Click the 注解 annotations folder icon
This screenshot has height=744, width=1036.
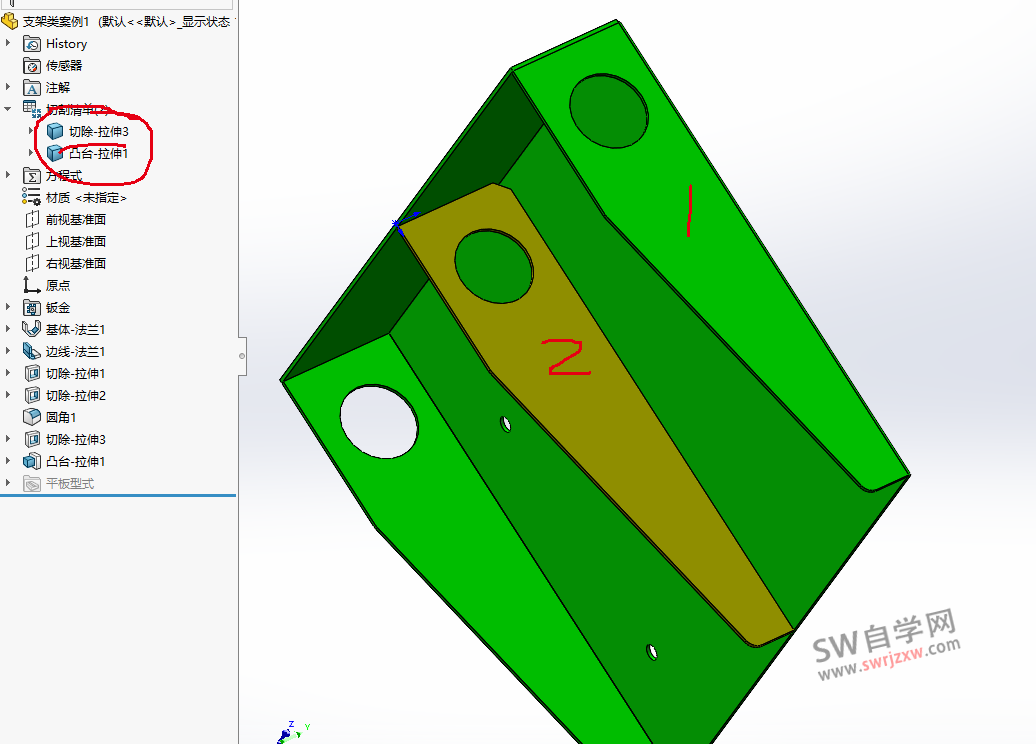tap(30, 87)
